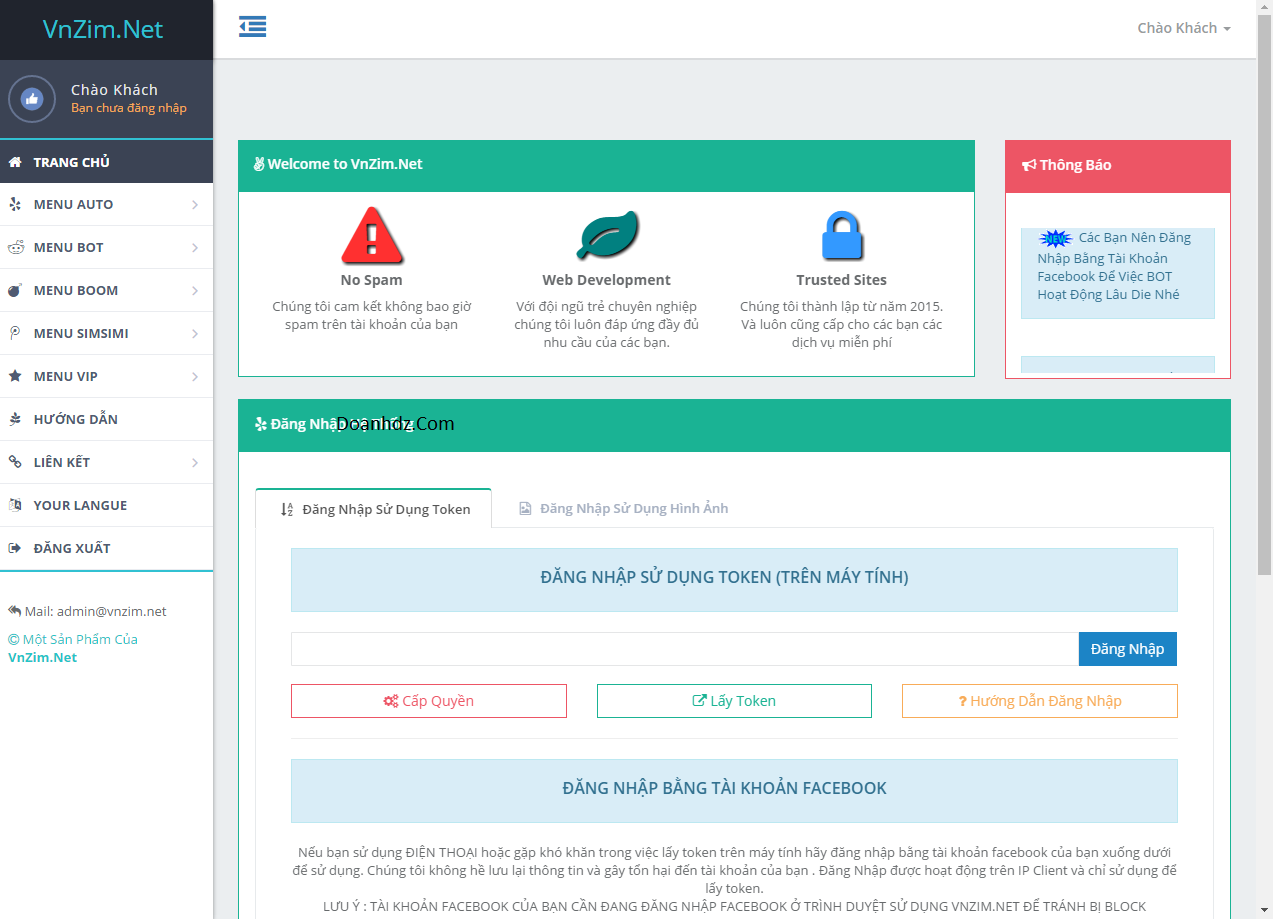The width and height of the screenshot is (1273, 919).
Task: Click the external-link icon on Lấy Token button
Action: click(699, 701)
